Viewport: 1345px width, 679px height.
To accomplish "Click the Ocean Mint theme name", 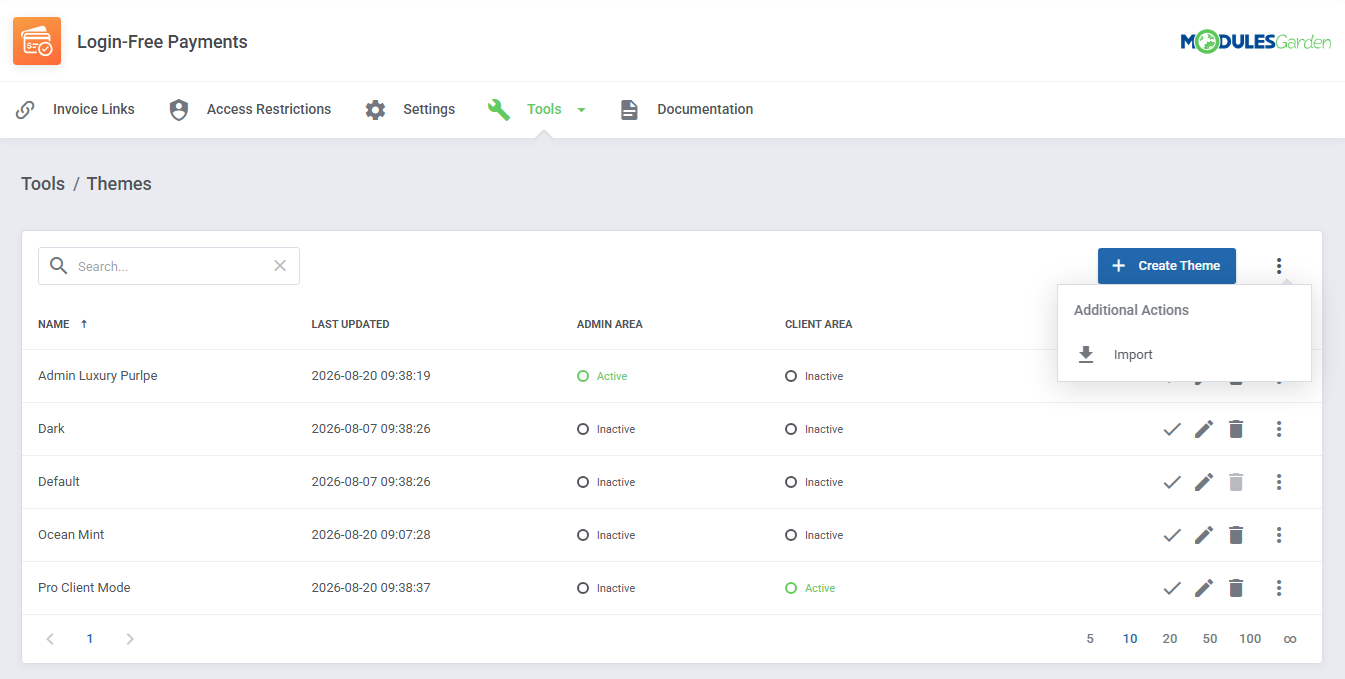I will (x=71, y=535).
